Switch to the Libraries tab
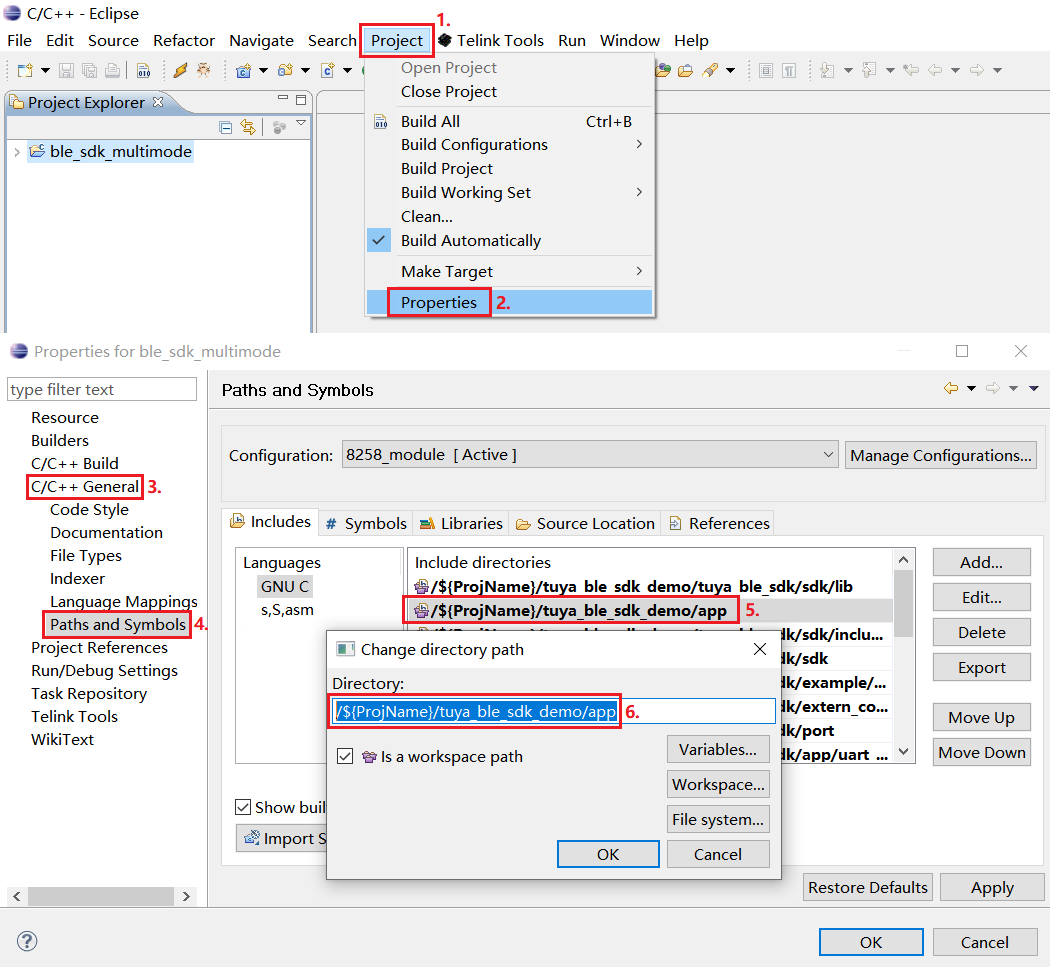1050x967 pixels. [x=461, y=523]
